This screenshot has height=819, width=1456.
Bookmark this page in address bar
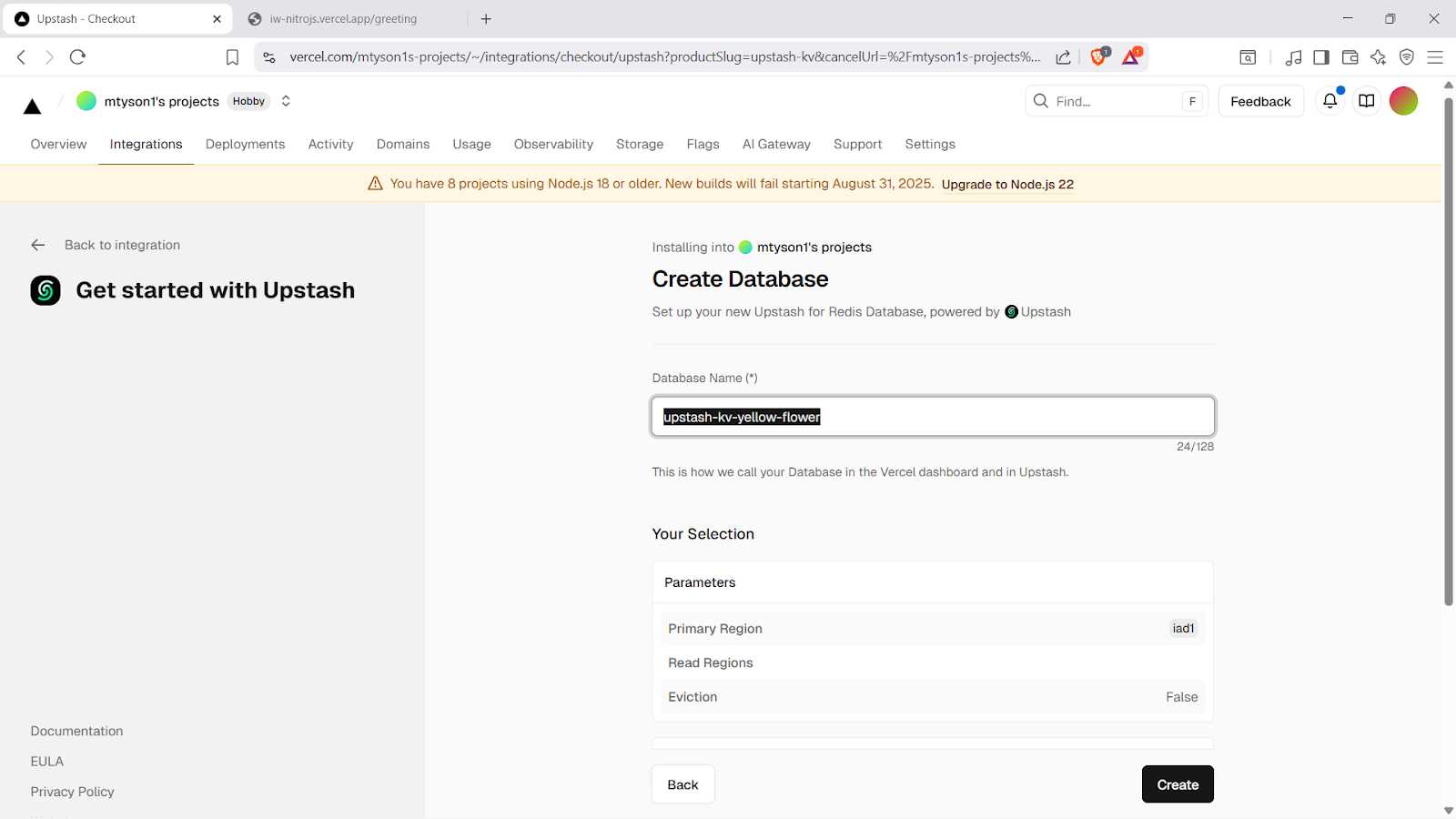[x=232, y=57]
